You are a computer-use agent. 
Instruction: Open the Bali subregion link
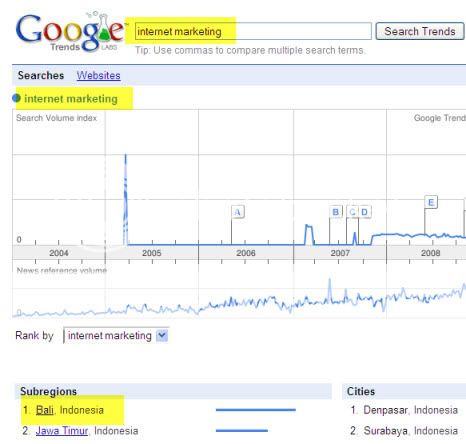[45, 410]
